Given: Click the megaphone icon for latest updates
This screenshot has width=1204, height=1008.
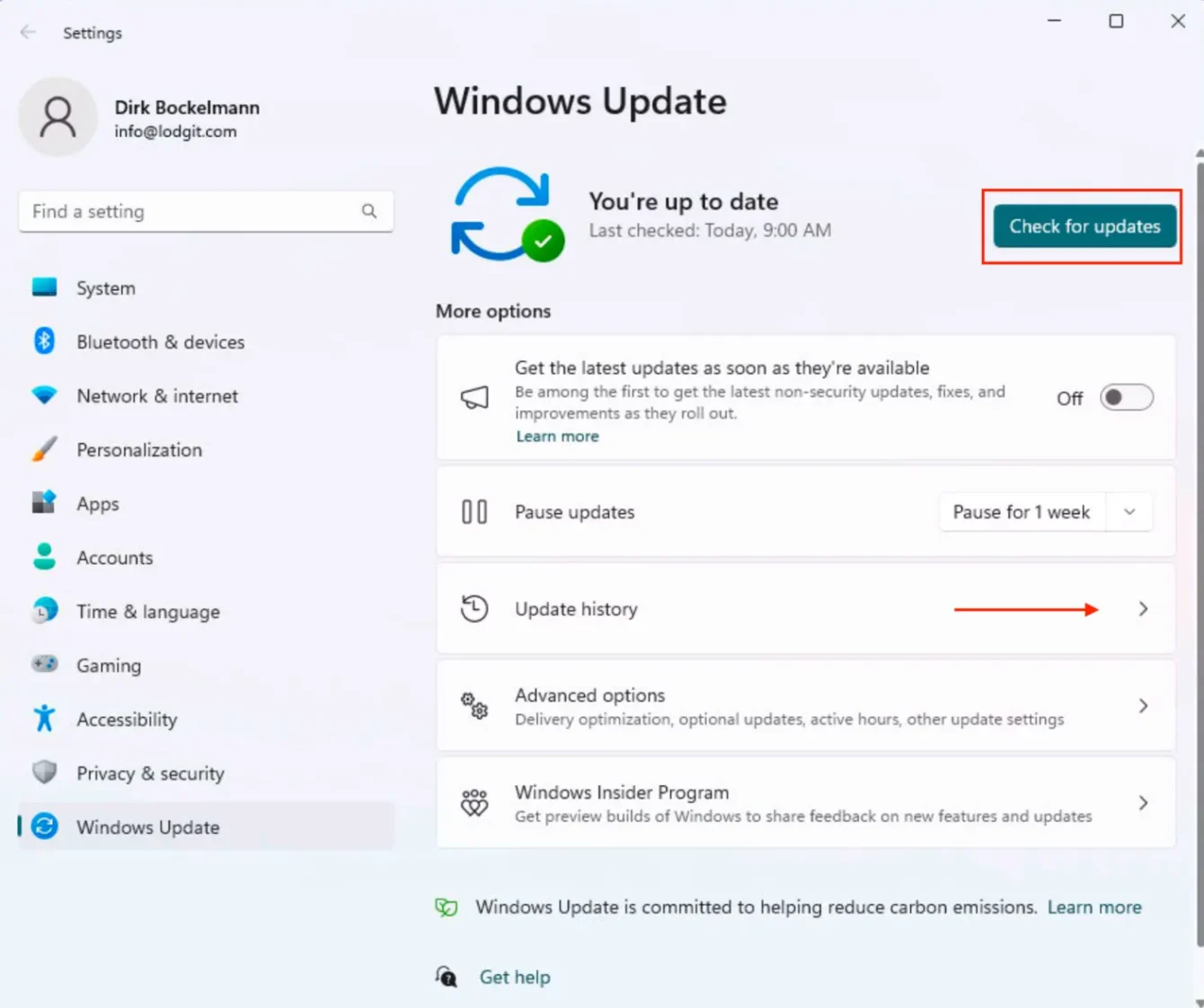Looking at the screenshot, I should (x=474, y=397).
